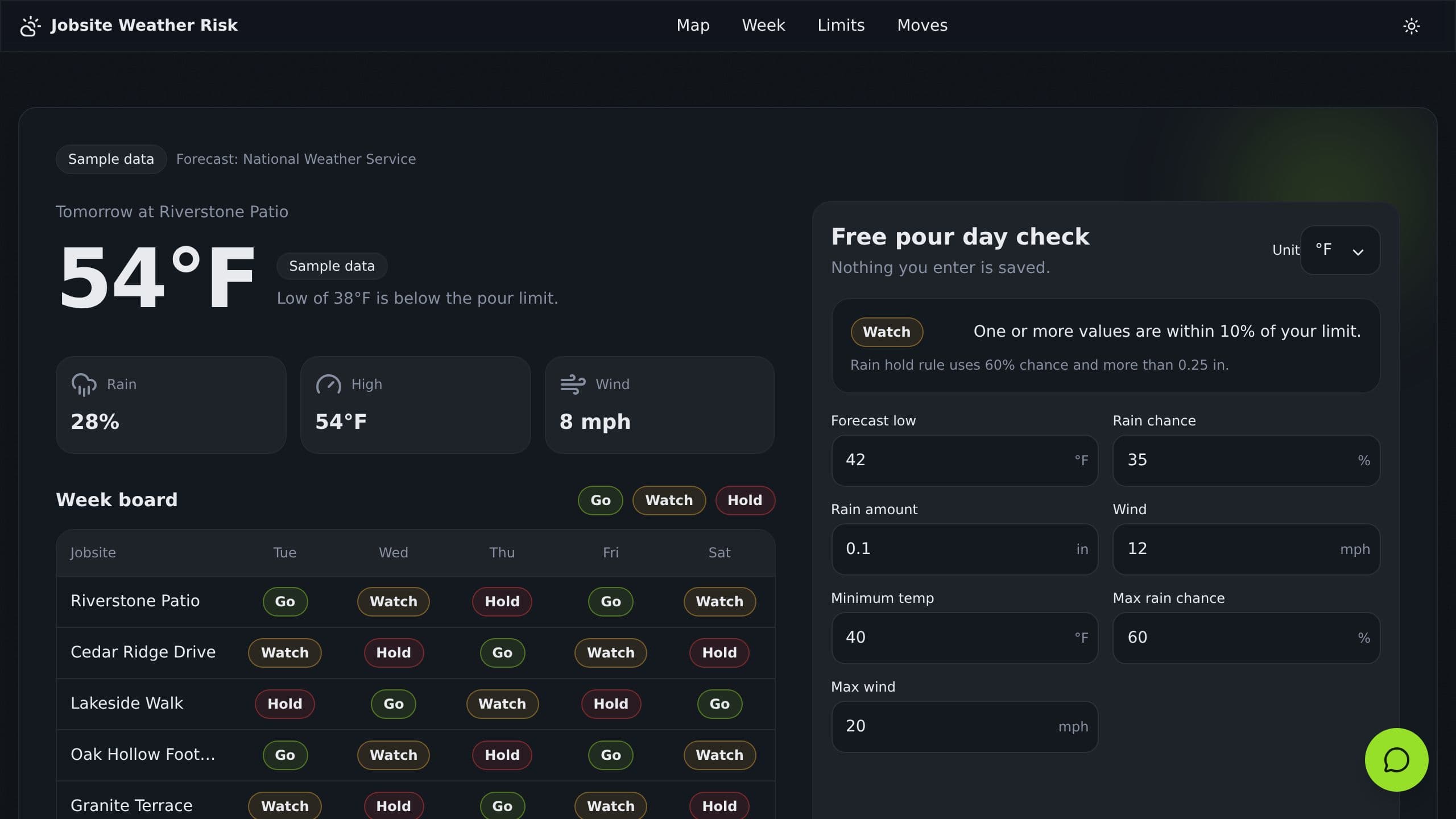Screen dimensions: 1456x819
Task: Click the Jobsite Weather Risk title link
Action: click(x=144, y=26)
